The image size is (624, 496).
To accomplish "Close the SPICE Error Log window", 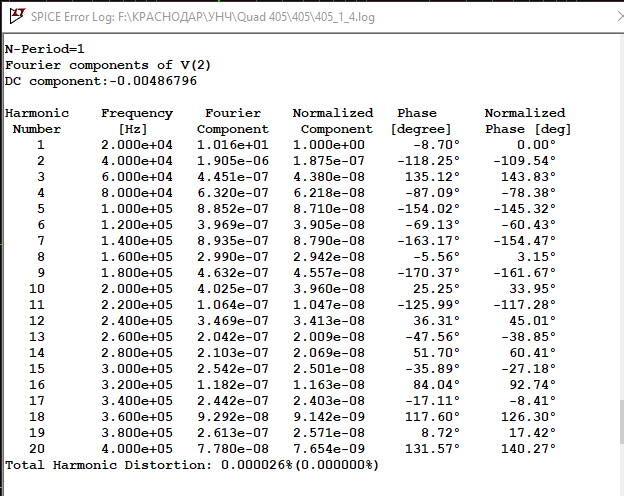I will coord(620,16).
